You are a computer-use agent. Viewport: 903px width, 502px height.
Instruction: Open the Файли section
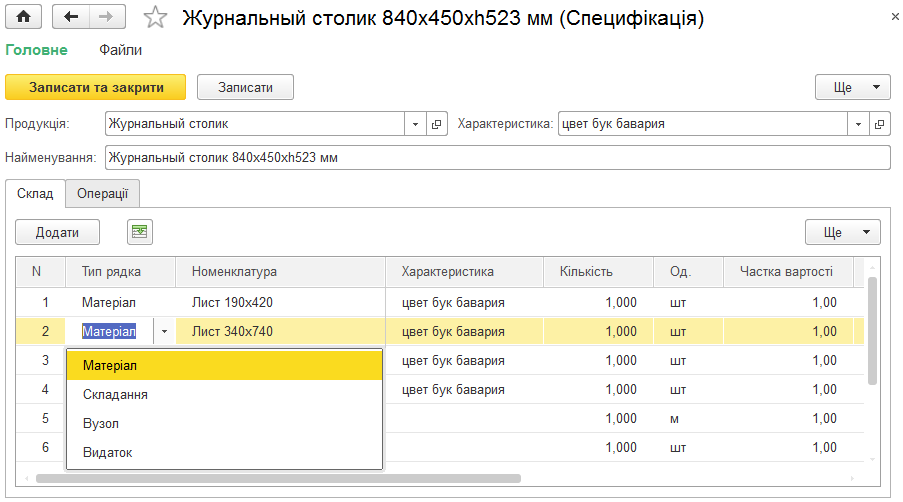[x=120, y=50]
